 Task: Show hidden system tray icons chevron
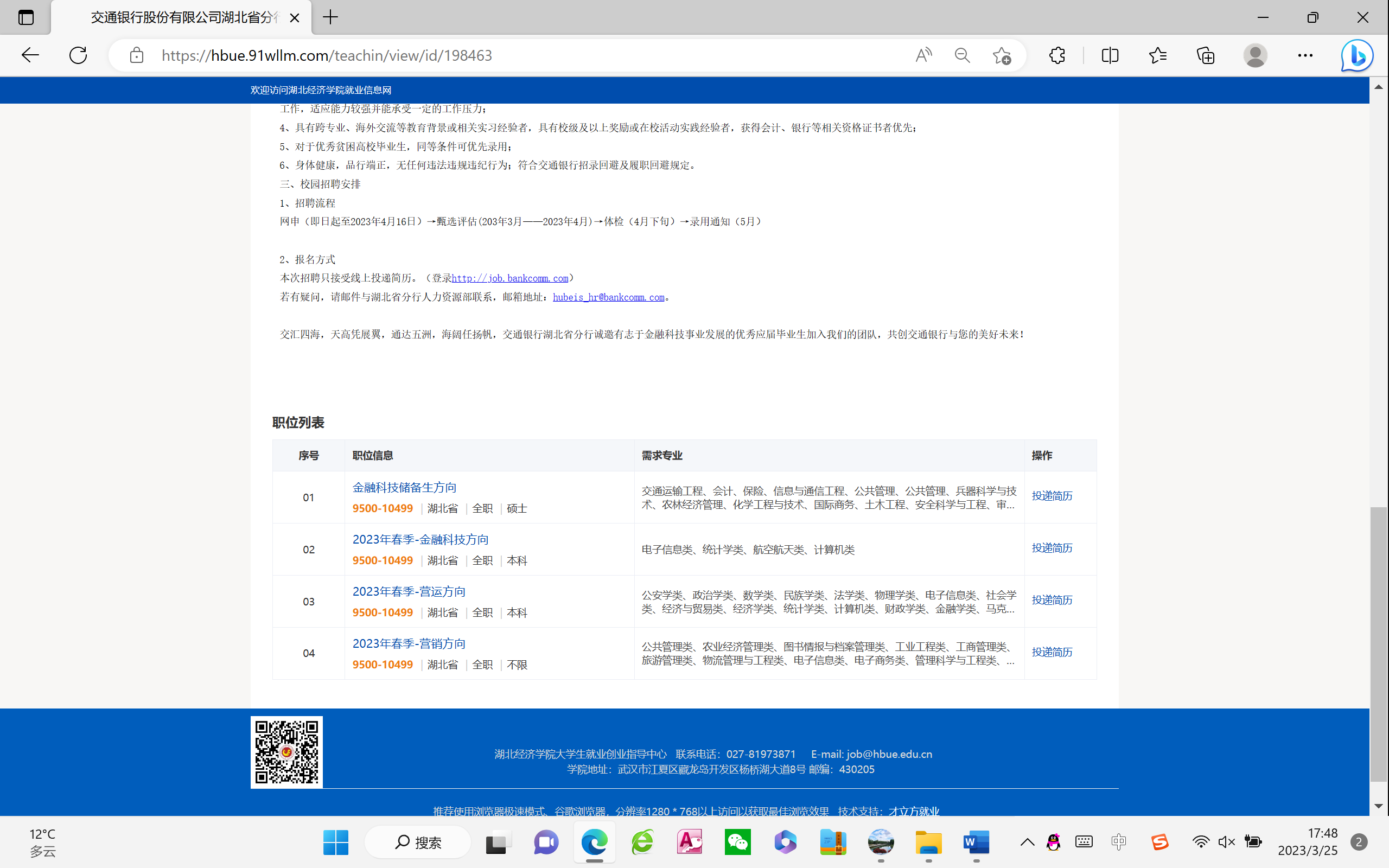click(1028, 842)
